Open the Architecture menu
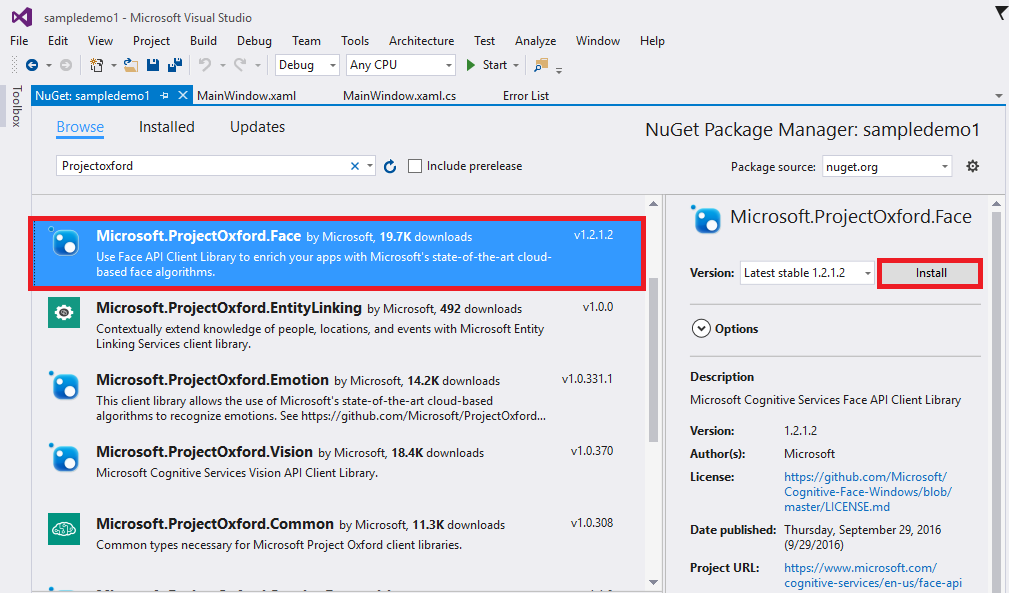Screen dimensions: 1009x593 (421, 41)
